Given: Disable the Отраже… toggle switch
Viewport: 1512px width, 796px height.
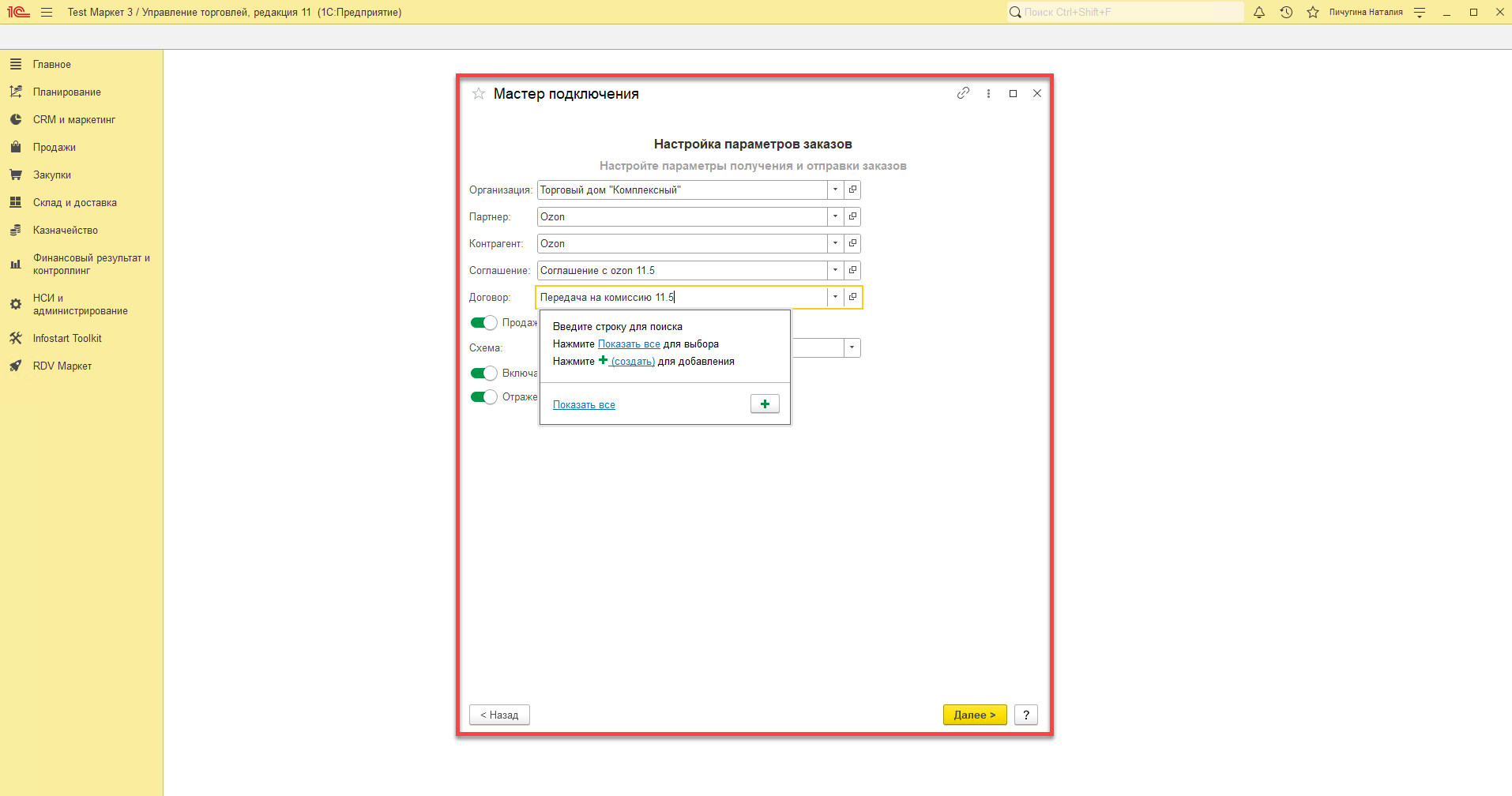Looking at the screenshot, I should pos(483,396).
